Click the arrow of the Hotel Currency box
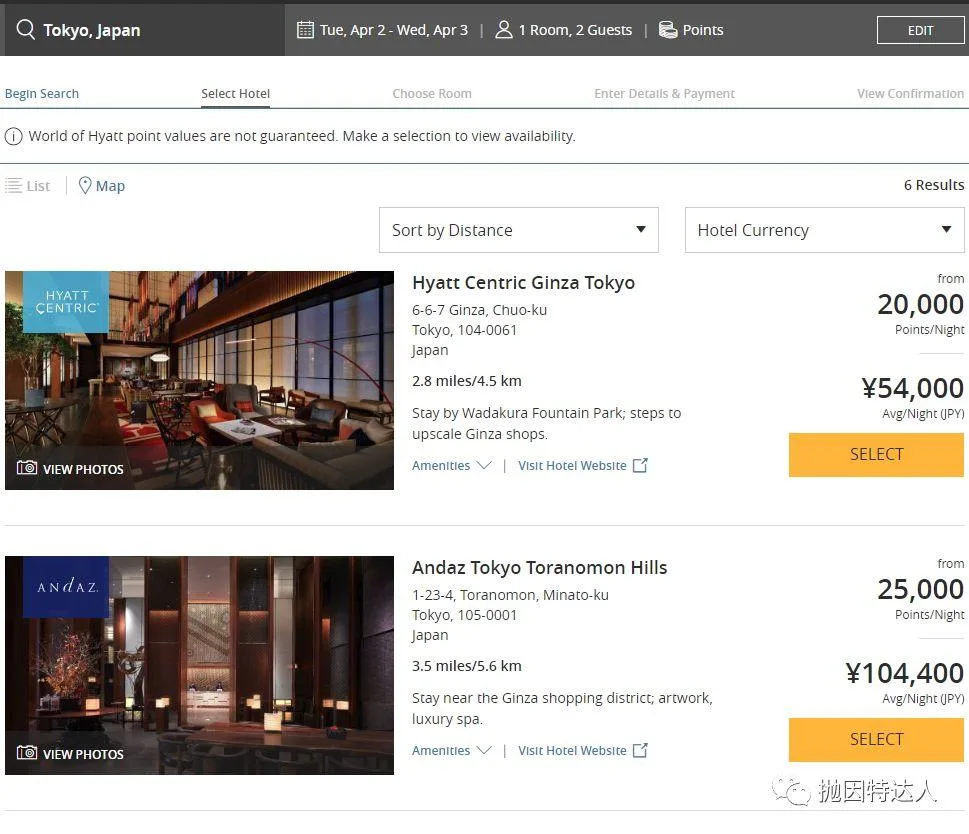Viewport: 969px width, 834px height. coord(946,229)
